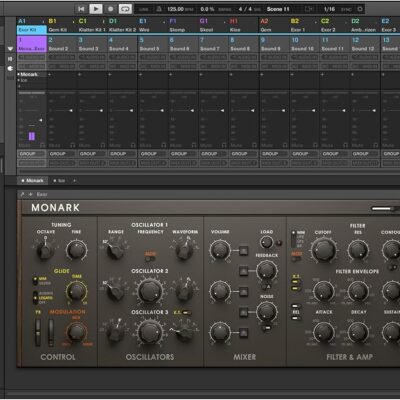Toggle the filter MOD switch below filter type
Screen dimensions: 400x400
[296, 258]
